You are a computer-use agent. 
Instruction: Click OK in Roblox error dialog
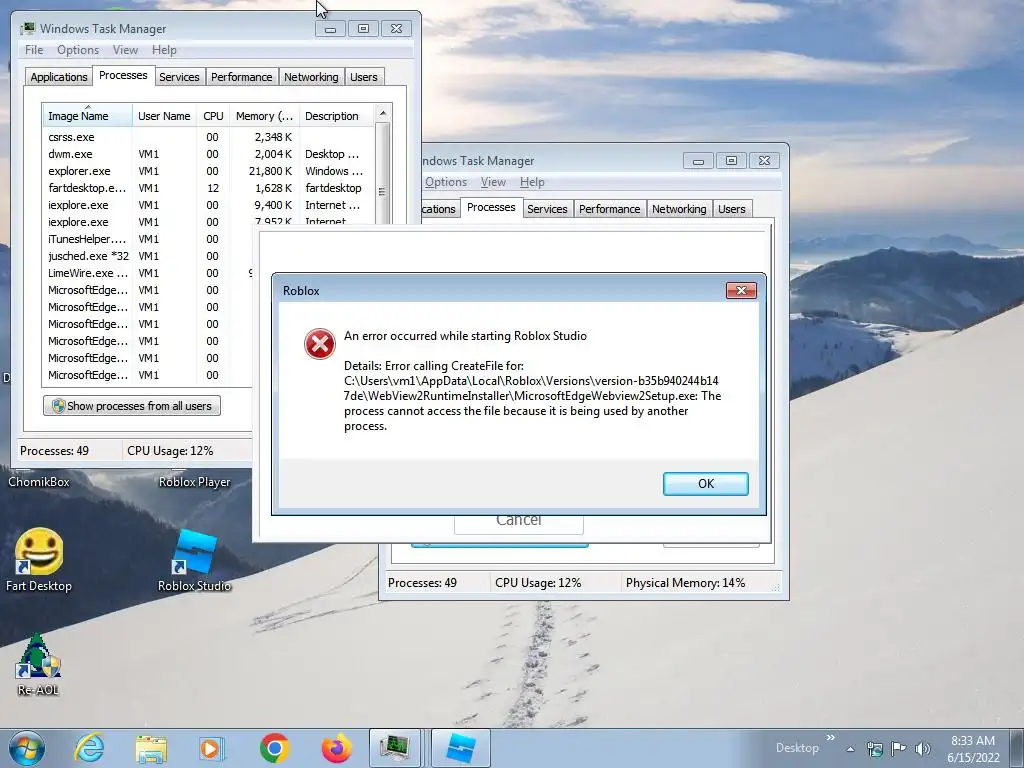[x=706, y=484]
